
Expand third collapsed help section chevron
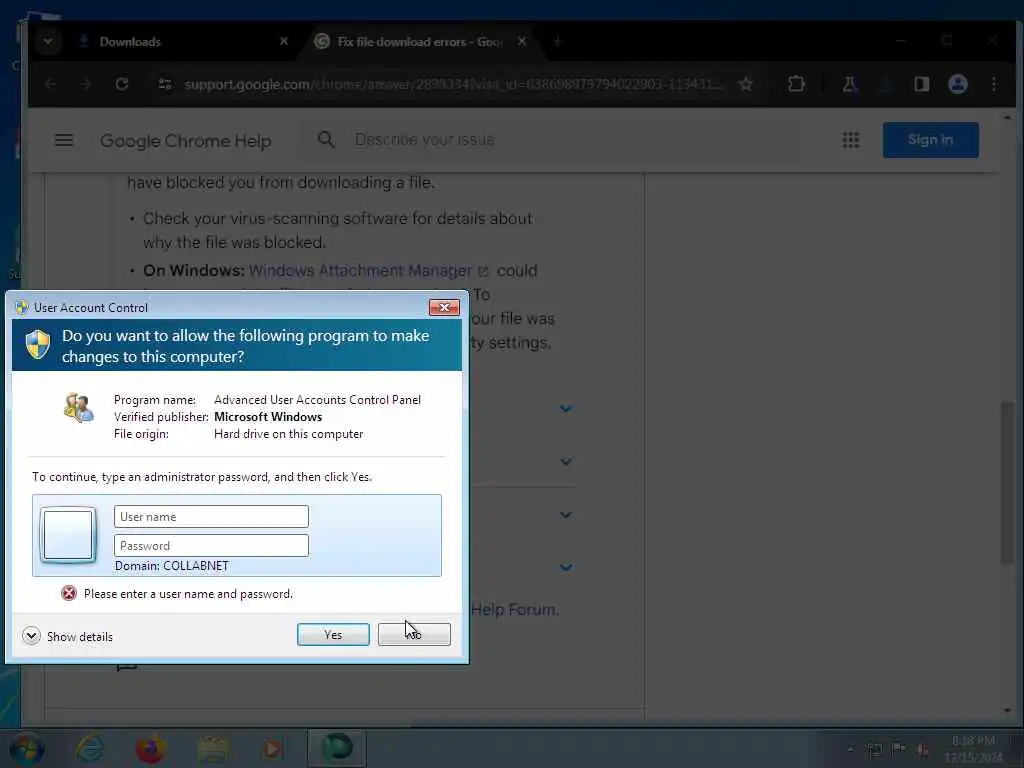click(566, 515)
